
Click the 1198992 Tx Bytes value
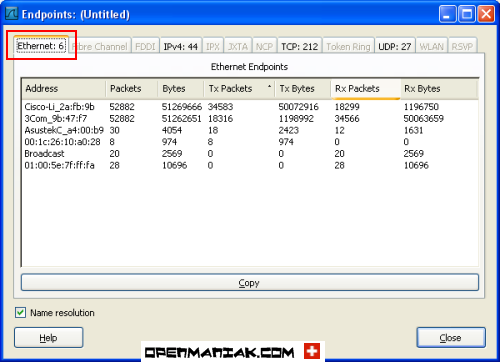[296, 118]
